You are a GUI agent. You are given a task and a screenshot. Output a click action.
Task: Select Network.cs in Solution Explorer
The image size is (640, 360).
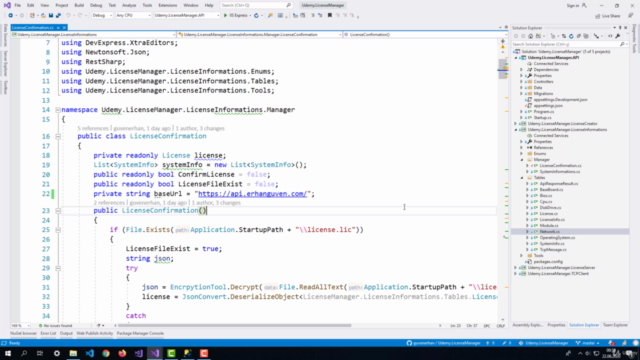click(549, 231)
